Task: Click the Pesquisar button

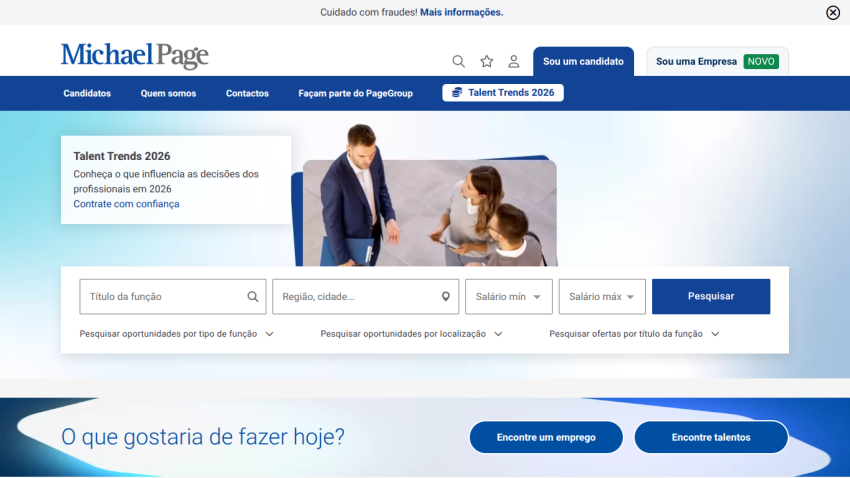Action: tap(711, 296)
